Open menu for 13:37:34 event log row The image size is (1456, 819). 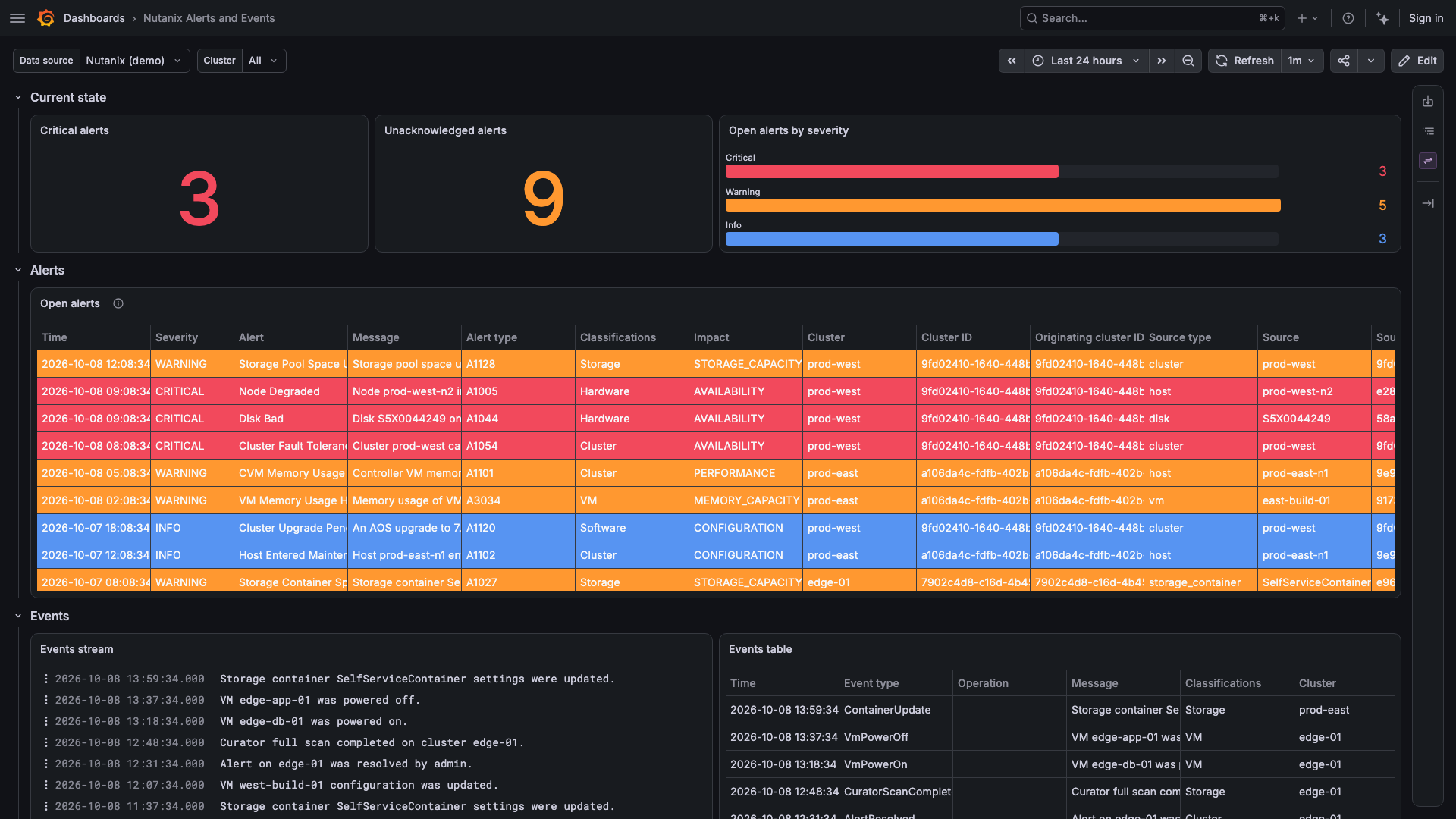(46, 700)
